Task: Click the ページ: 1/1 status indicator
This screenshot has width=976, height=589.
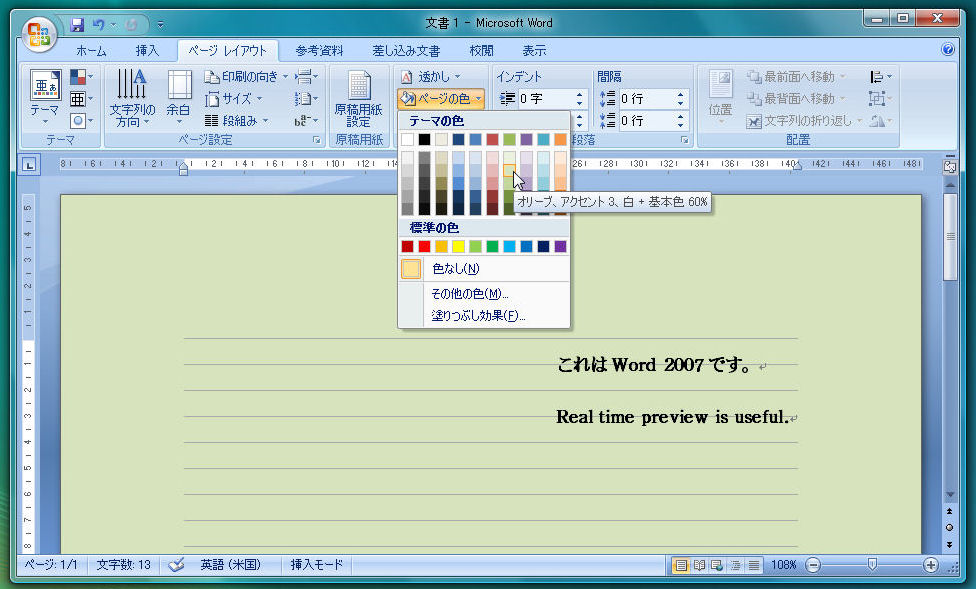Action: 51,565
